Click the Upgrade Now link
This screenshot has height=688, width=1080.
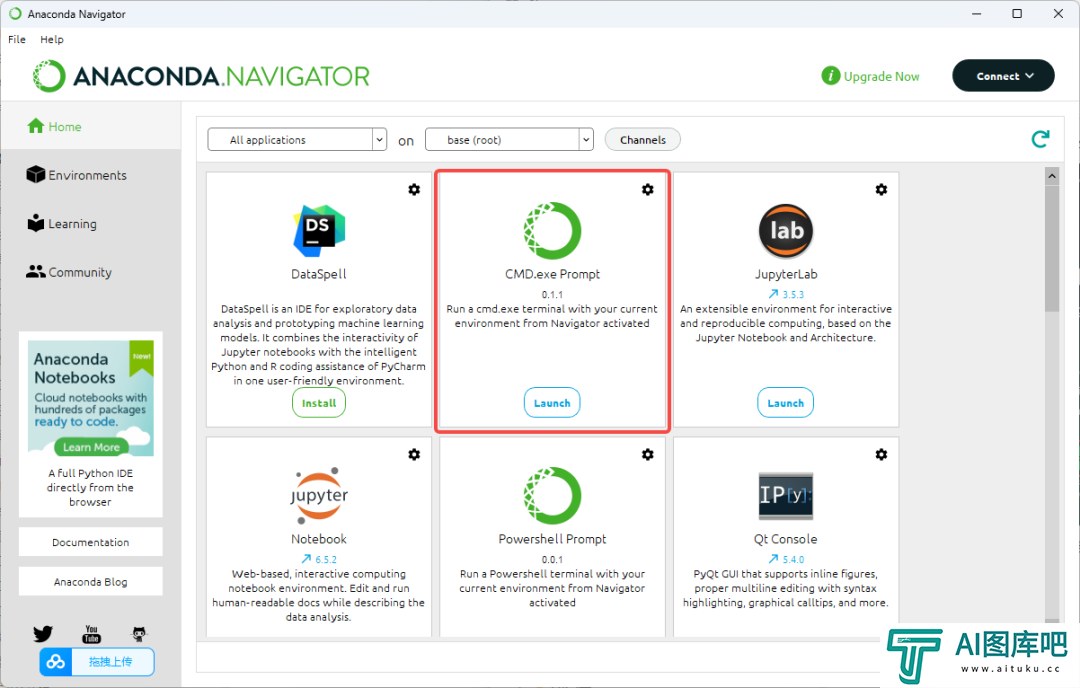pos(882,76)
